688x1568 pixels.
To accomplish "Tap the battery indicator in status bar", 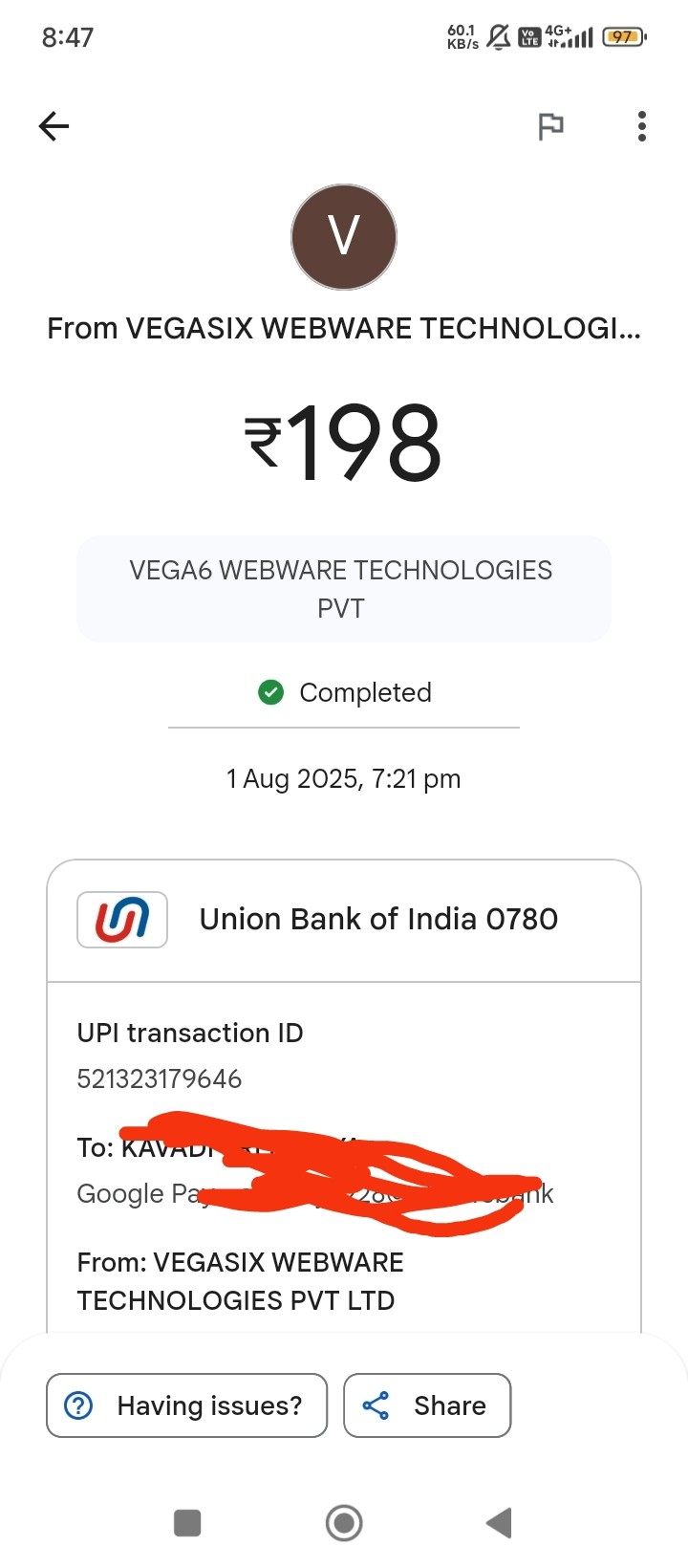I will click(623, 37).
